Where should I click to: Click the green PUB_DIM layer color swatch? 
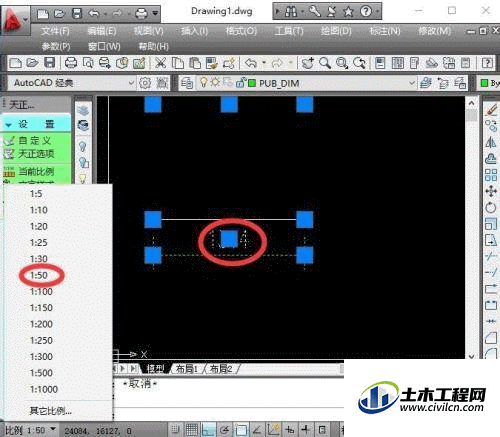(x=252, y=83)
